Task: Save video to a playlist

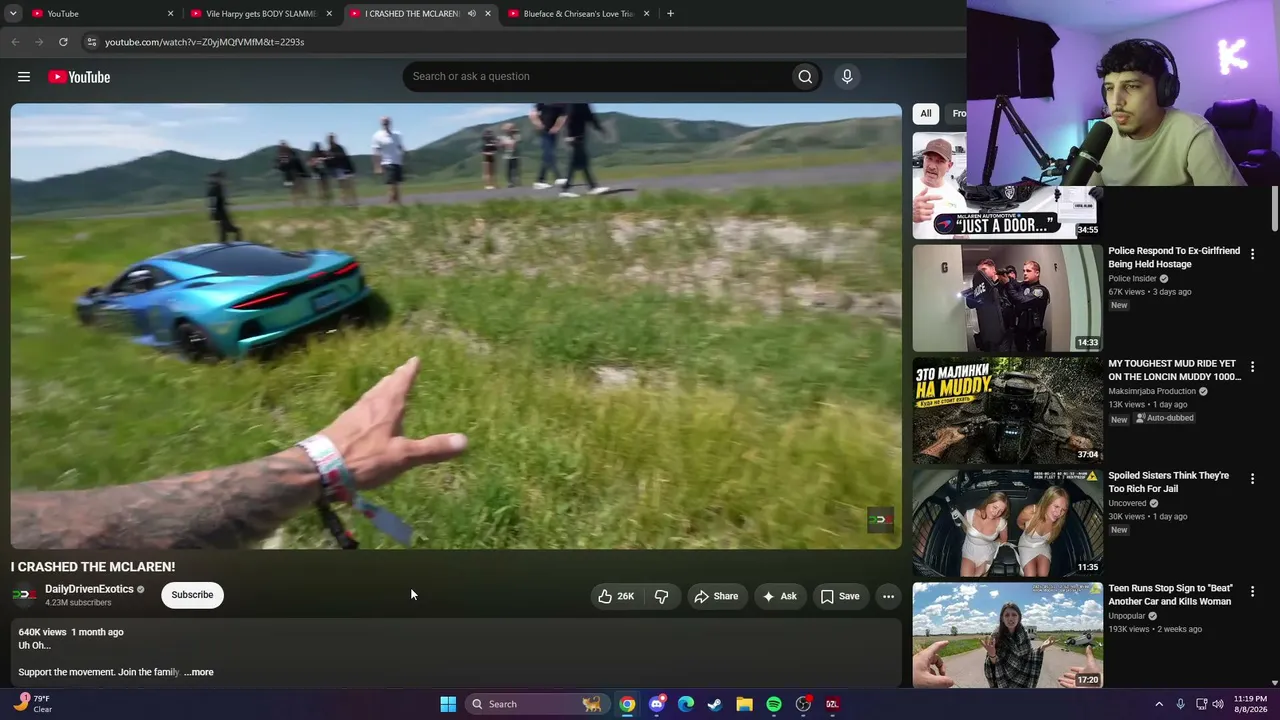Action: [840, 596]
